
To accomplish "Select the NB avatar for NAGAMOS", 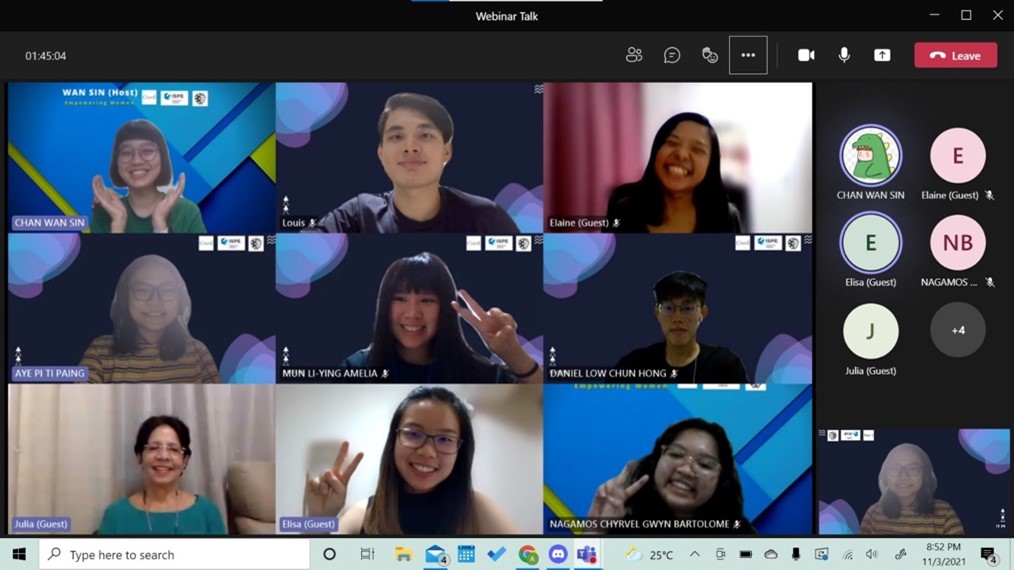I will 958,243.
